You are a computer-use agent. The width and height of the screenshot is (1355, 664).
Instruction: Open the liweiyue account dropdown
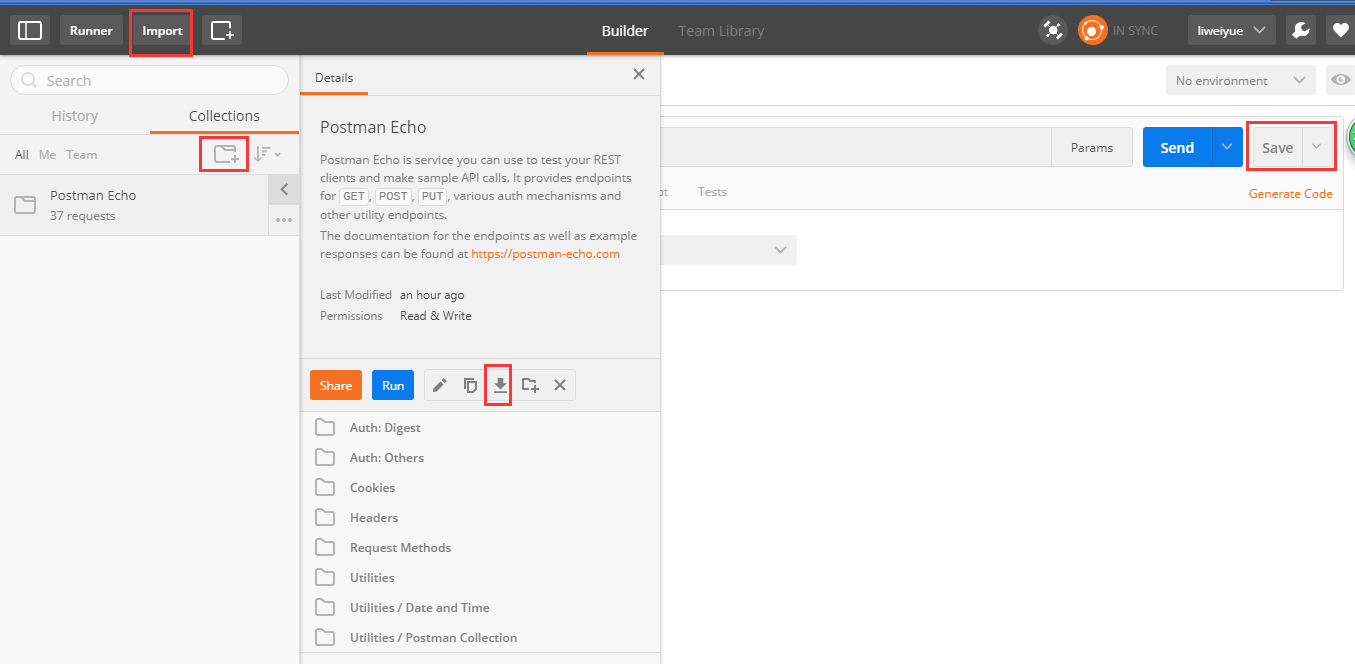(1232, 31)
